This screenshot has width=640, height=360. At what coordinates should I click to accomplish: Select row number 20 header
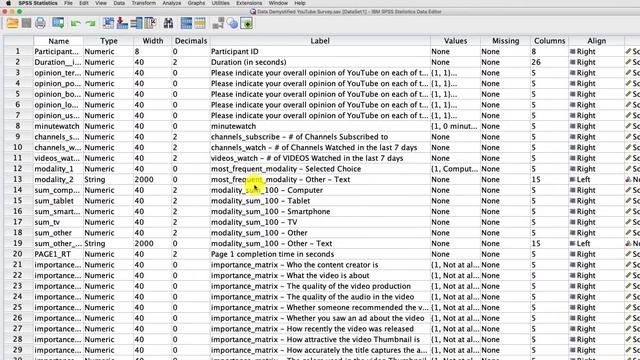[x=18, y=254]
